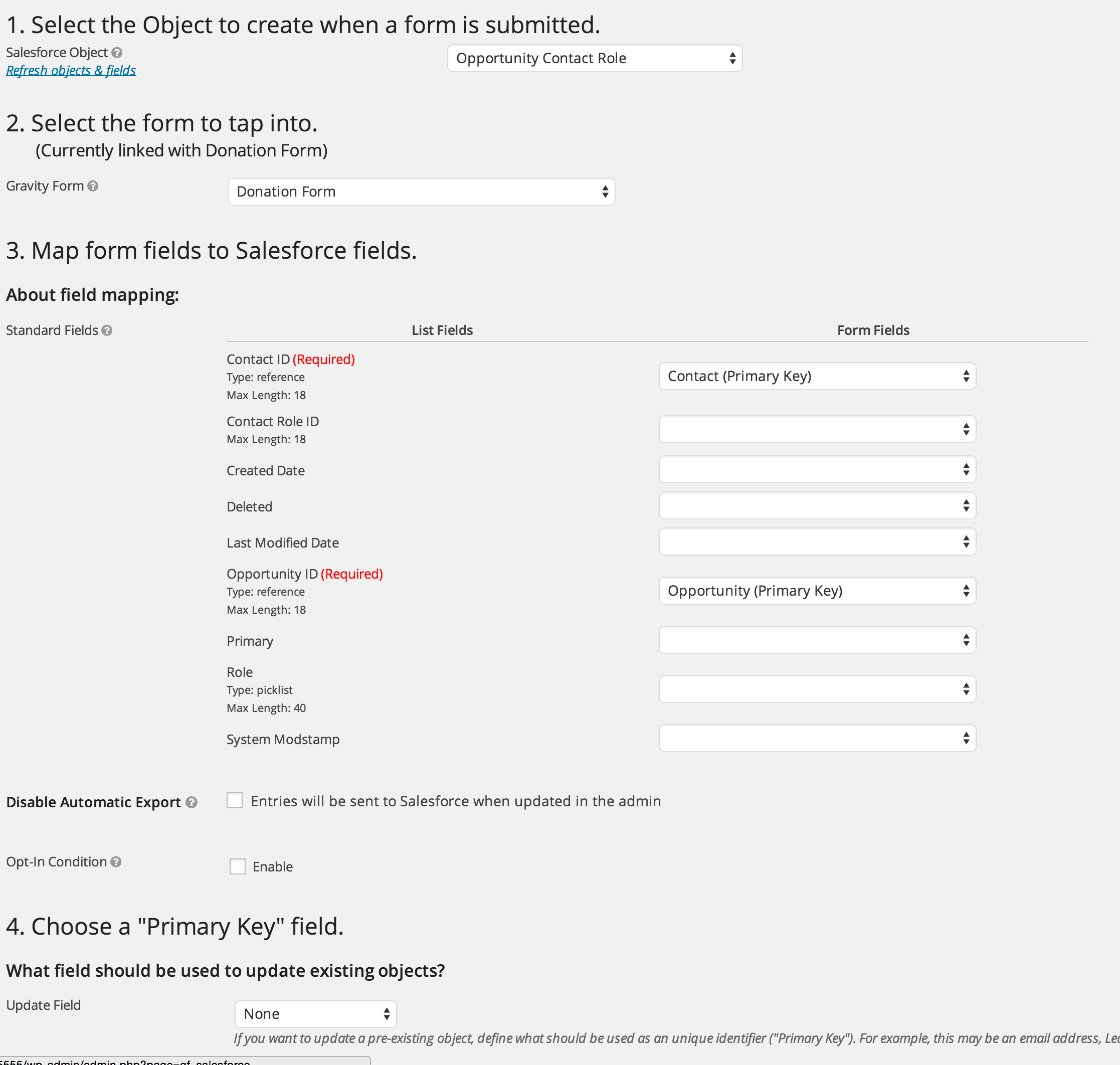Click help icon next to Standard Fields
The height and width of the screenshot is (1065, 1120).
[107, 330]
